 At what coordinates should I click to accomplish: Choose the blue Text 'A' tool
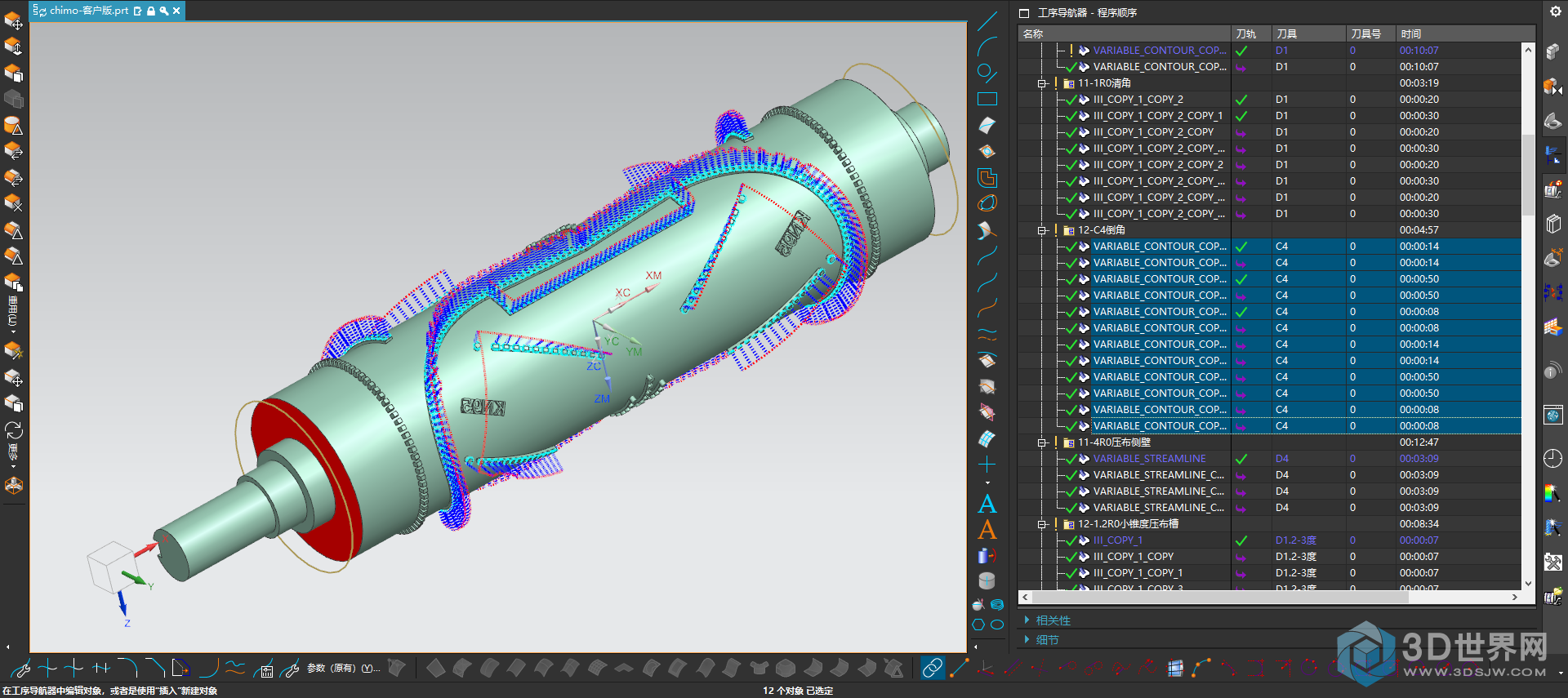click(987, 504)
